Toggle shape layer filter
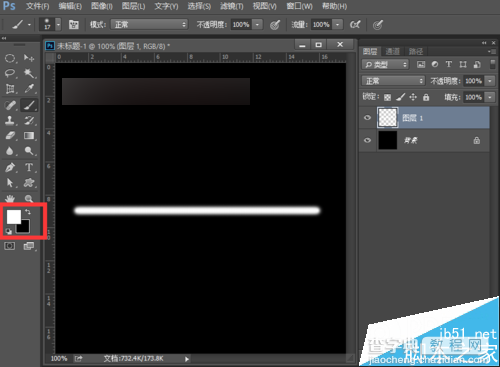500x367 pixels. 463,64
